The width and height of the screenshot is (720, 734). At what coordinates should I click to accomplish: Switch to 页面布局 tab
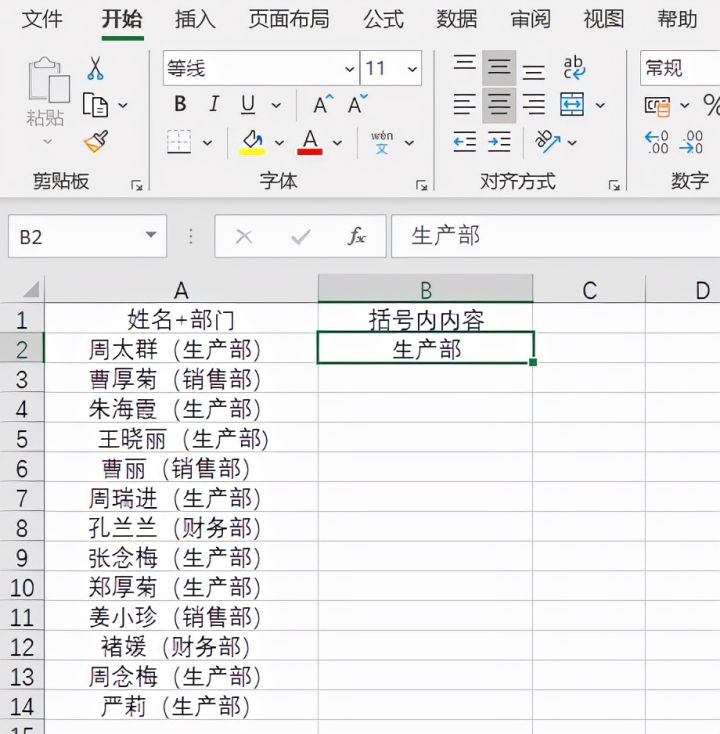tap(289, 19)
